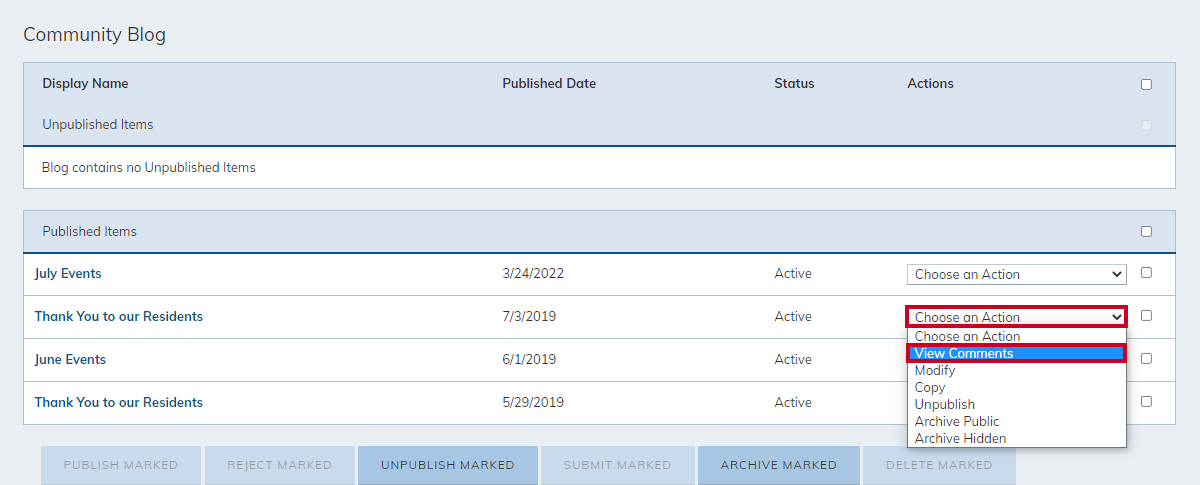Mark the 7/3/2019 Thank You row checkbox

click(1146, 315)
